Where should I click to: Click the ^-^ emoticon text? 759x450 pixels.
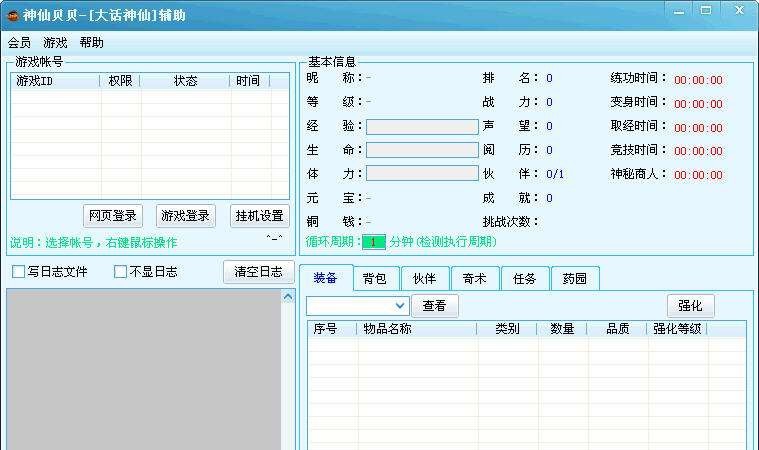click(x=274, y=239)
